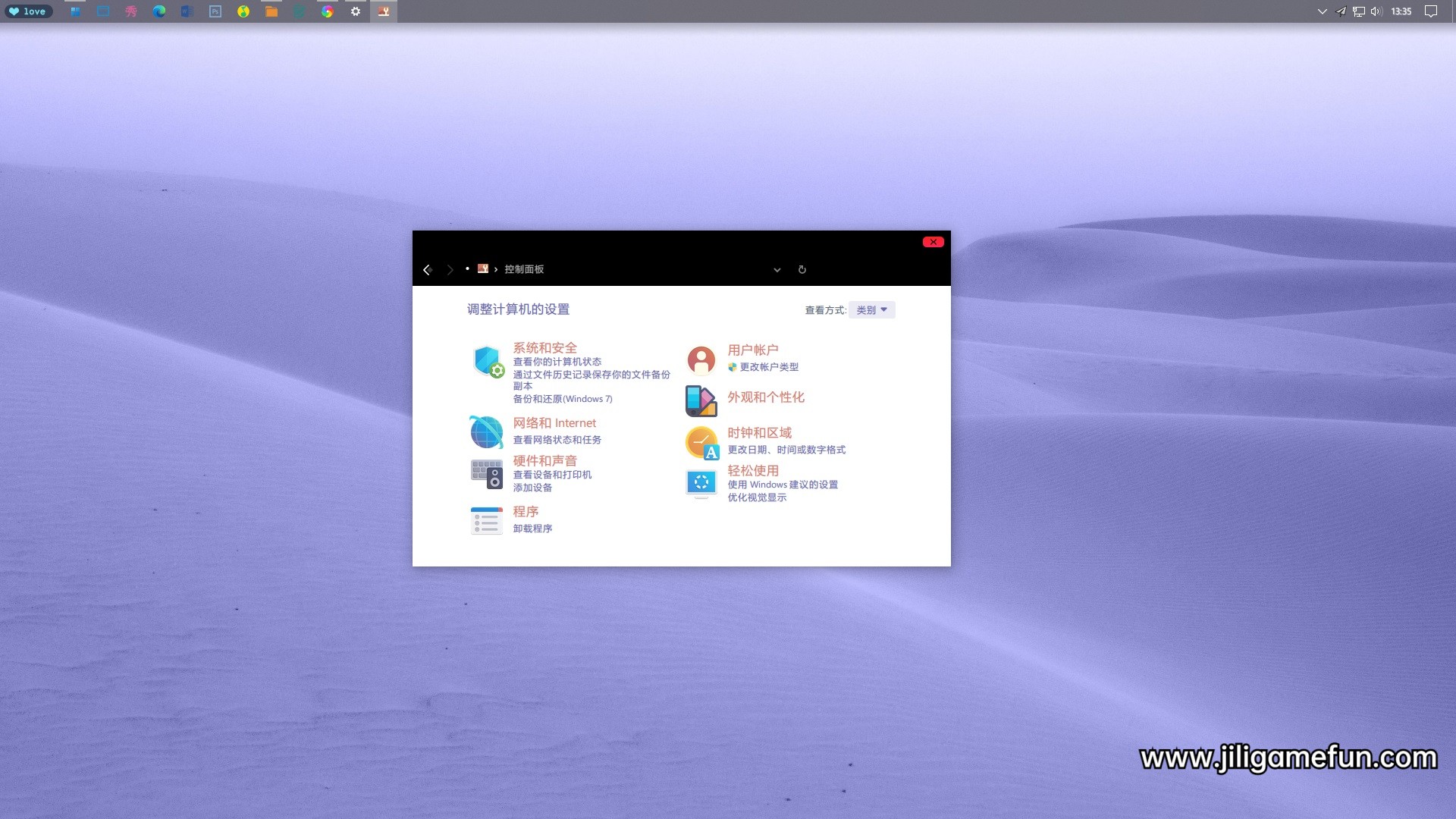Open the Ease of Access monitor icon
Image resolution: width=1456 pixels, height=819 pixels.
(701, 483)
